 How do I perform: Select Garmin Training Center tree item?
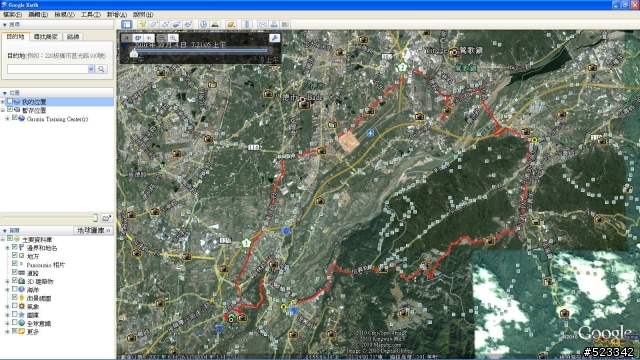pyautogui.click(x=57, y=119)
